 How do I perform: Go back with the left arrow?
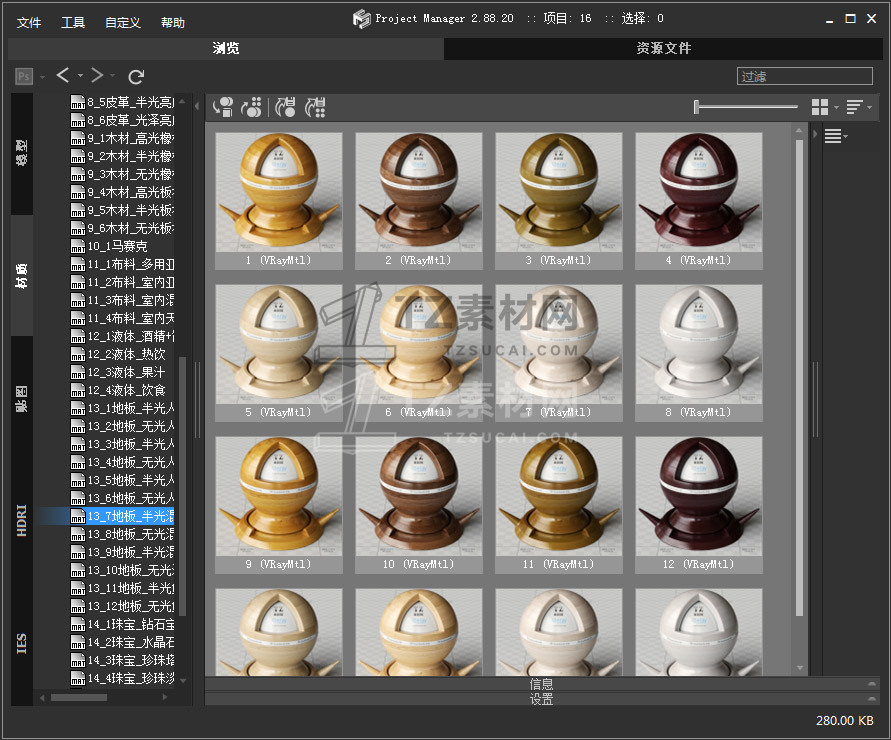63,76
